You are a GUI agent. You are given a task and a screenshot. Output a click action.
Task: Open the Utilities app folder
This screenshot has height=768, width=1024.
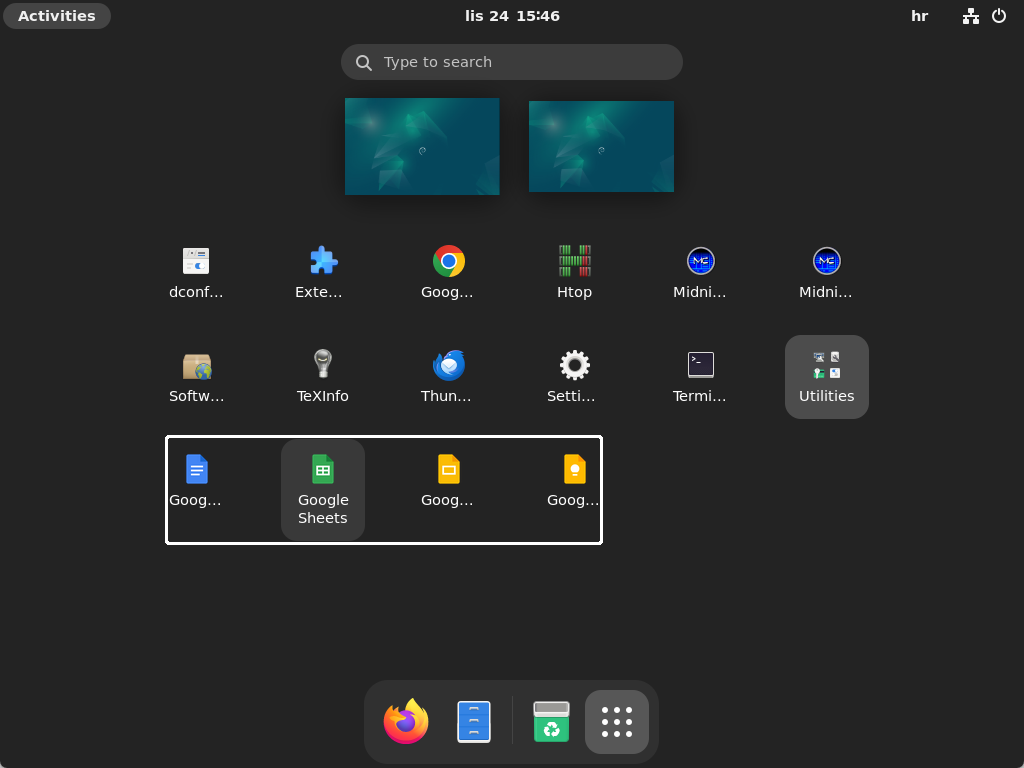coord(827,377)
